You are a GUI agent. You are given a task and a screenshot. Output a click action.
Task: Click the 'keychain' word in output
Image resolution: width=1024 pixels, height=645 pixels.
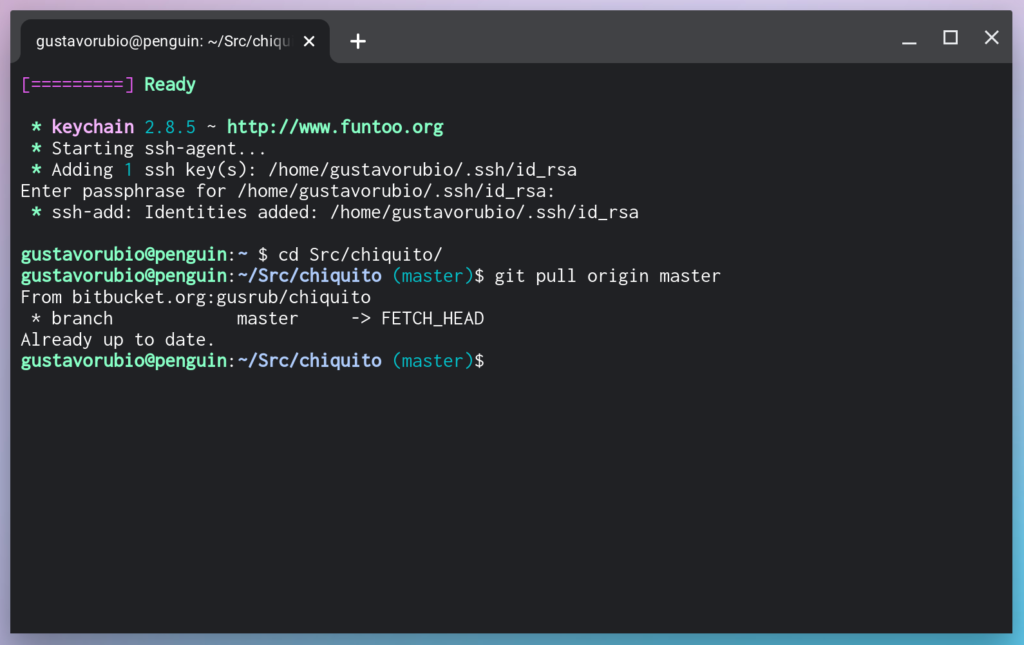93,127
